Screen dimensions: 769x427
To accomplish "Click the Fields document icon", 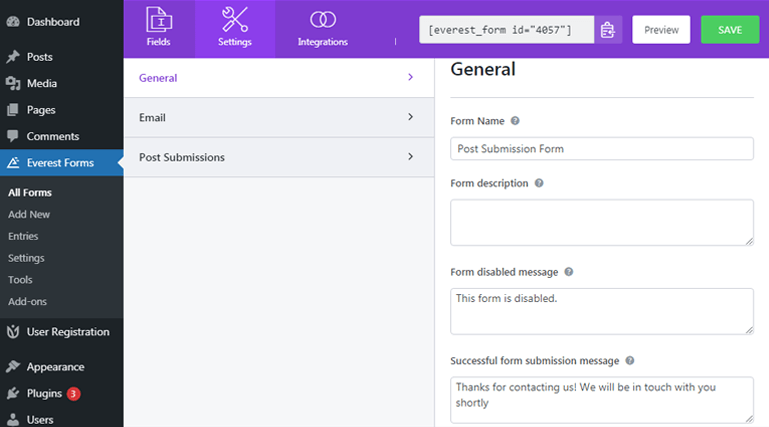I will coord(158,20).
